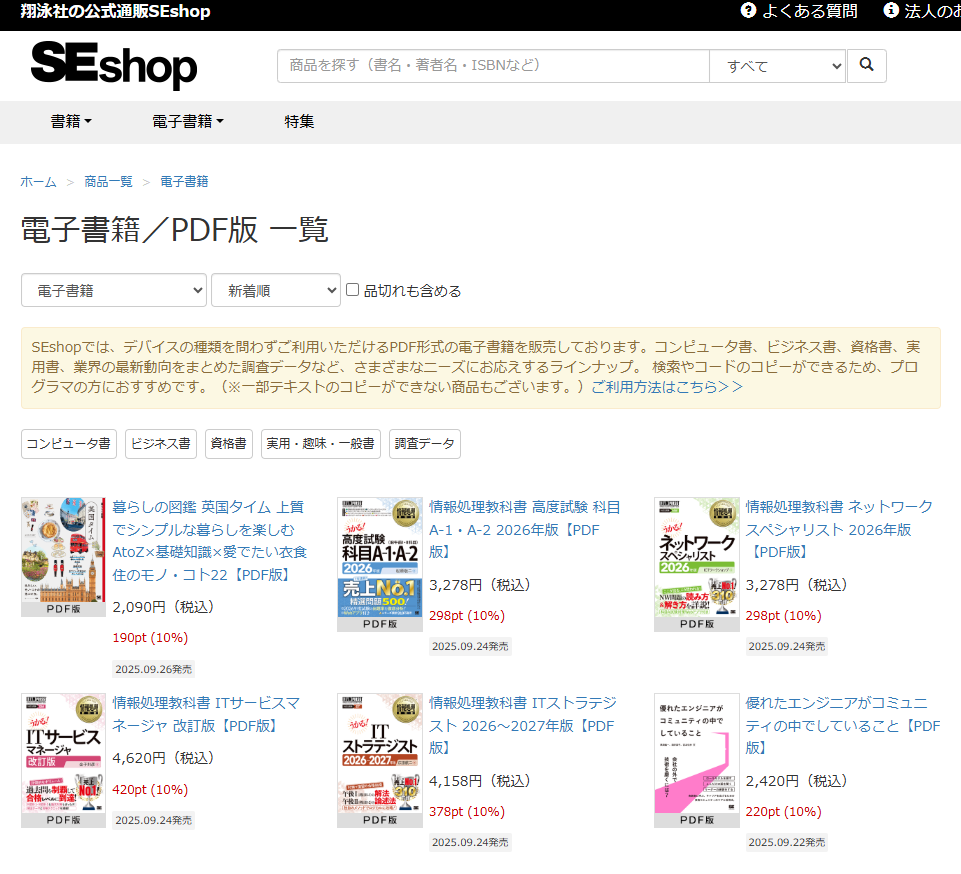961x874 pixels.
Task: Click the 優れたエンジニア book cover thumbnail
Action: [x=697, y=761]
